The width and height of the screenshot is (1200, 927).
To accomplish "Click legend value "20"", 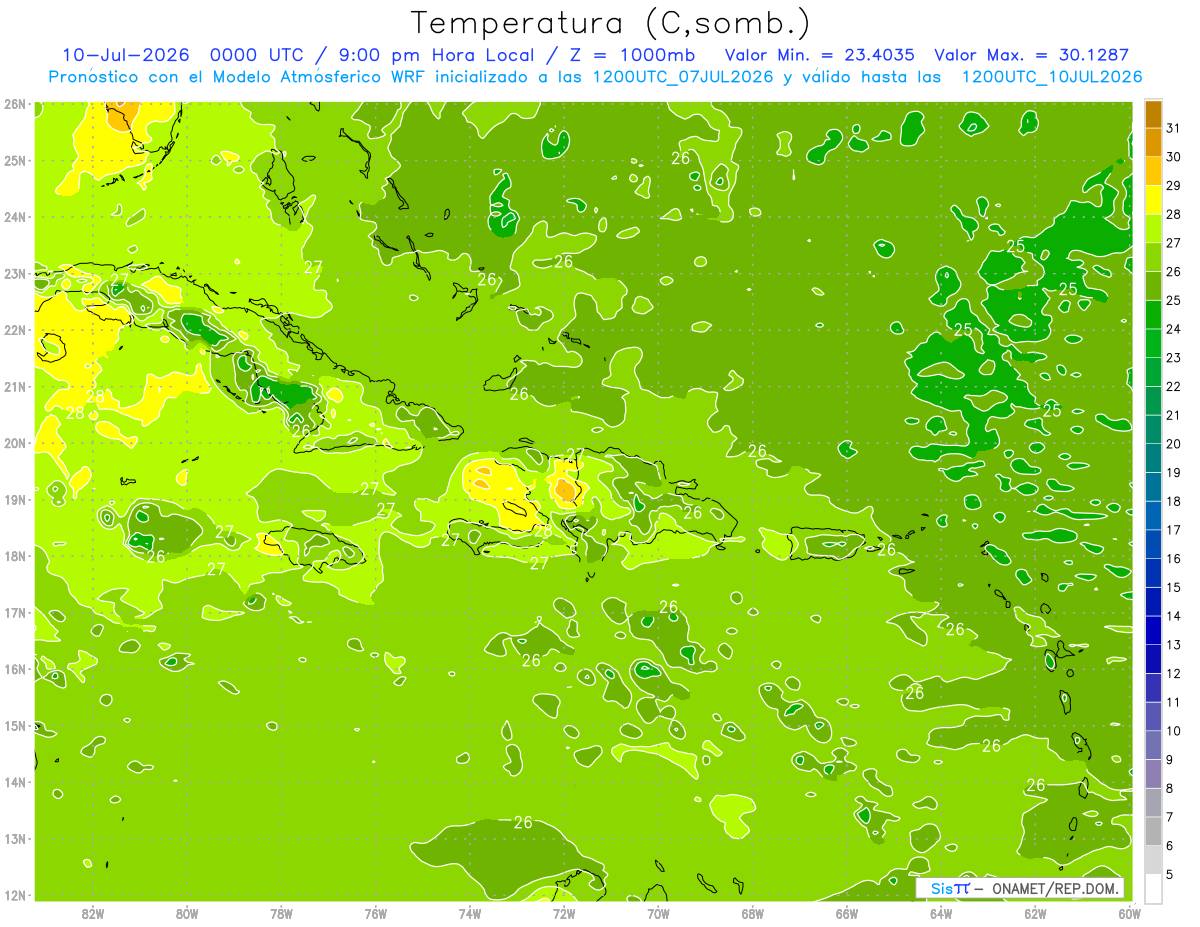I will pos(1174,444).
